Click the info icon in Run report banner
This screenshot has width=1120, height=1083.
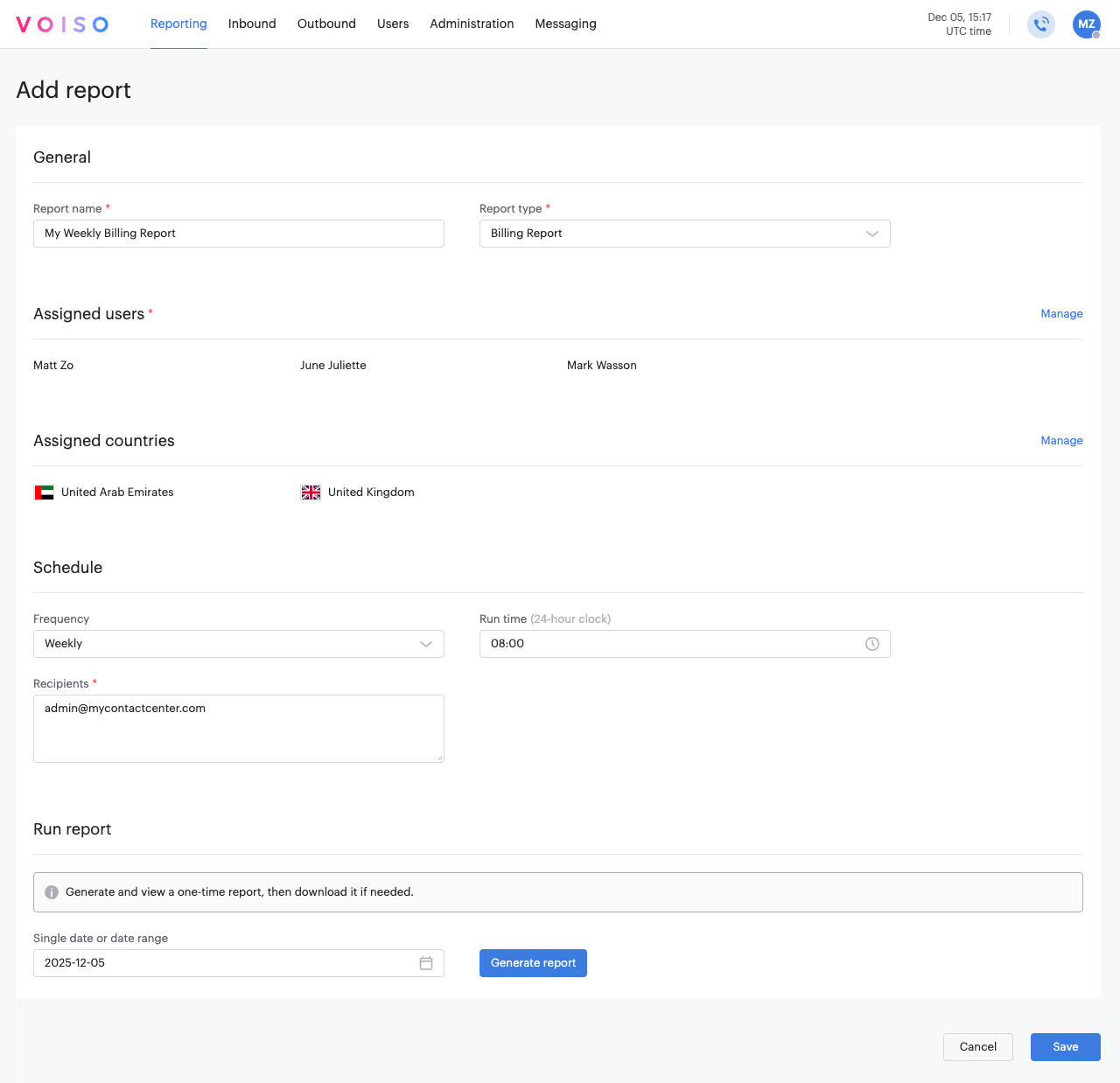tap(52, 892)
